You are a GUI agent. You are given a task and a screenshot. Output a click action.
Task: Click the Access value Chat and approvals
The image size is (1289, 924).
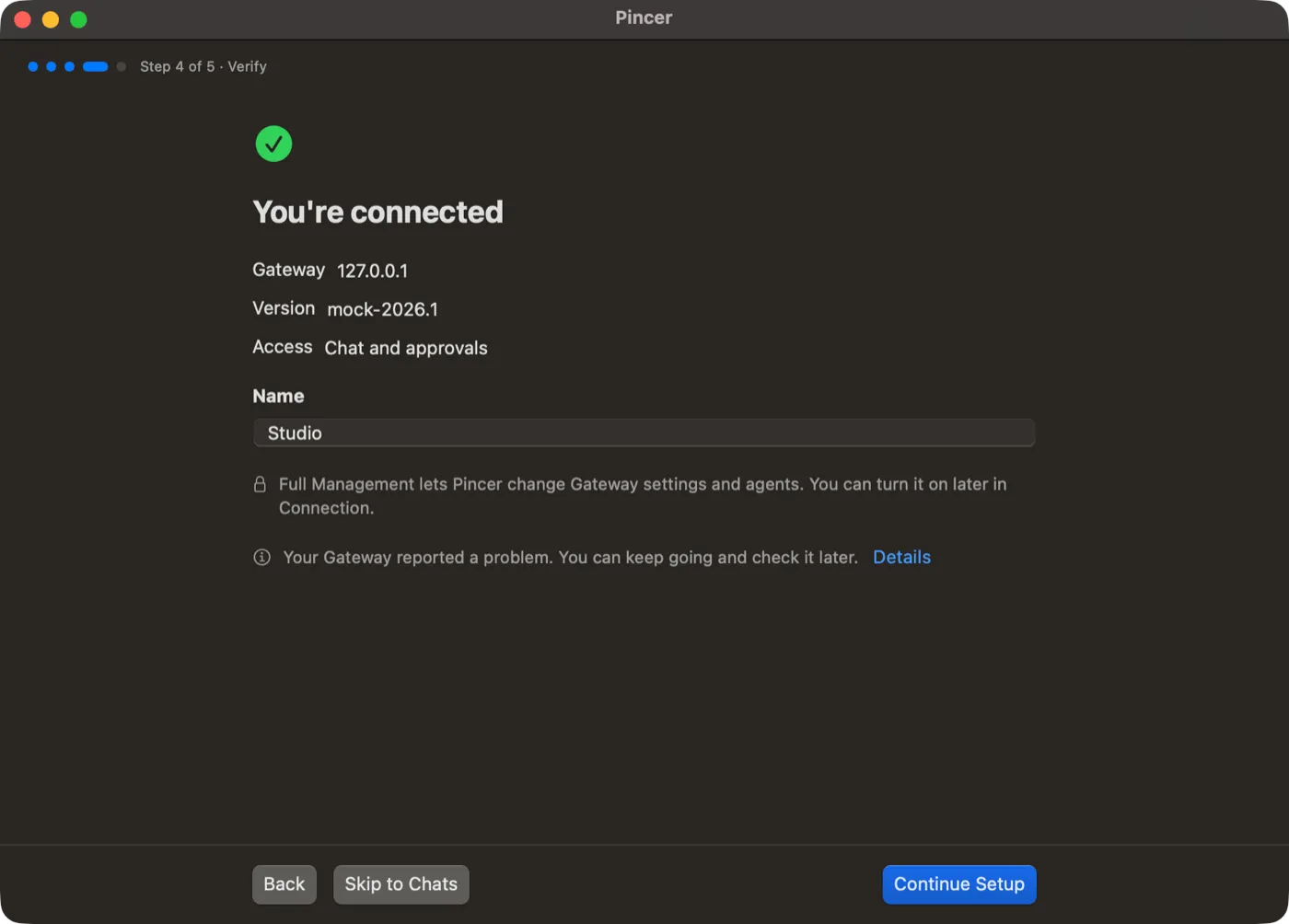(x=406, y=348)
